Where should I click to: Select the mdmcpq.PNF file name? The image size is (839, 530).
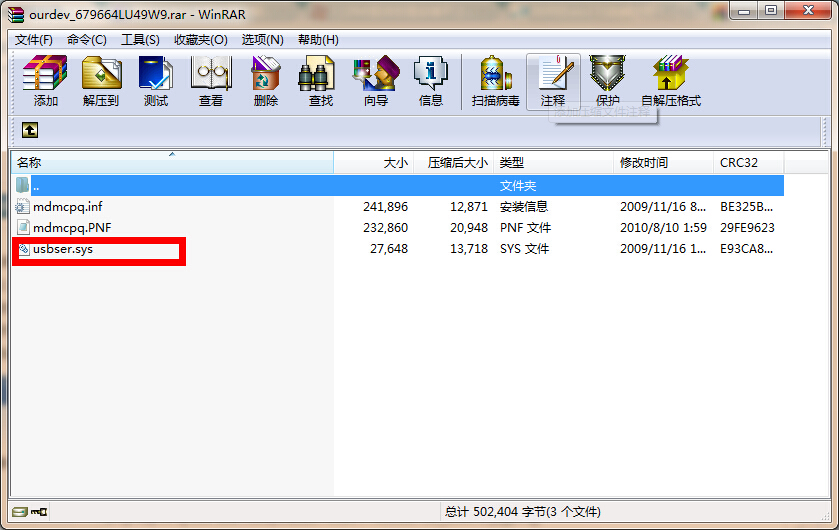point(72,228)
